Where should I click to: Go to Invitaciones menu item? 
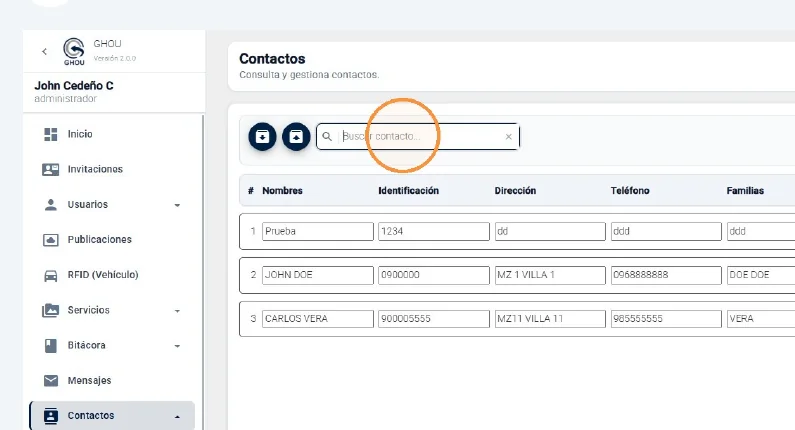coord(95,169)
